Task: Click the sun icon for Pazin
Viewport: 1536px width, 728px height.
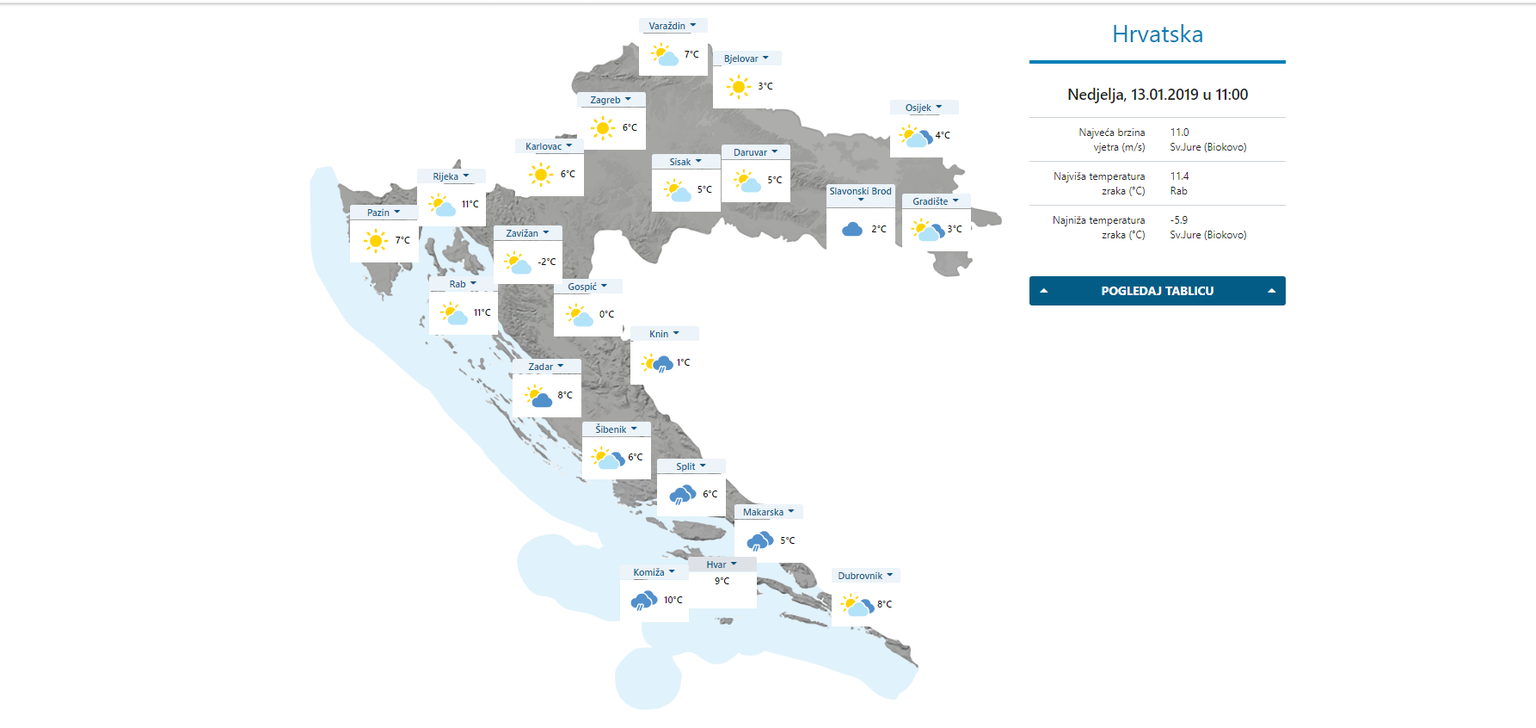Action: point(375,241)
